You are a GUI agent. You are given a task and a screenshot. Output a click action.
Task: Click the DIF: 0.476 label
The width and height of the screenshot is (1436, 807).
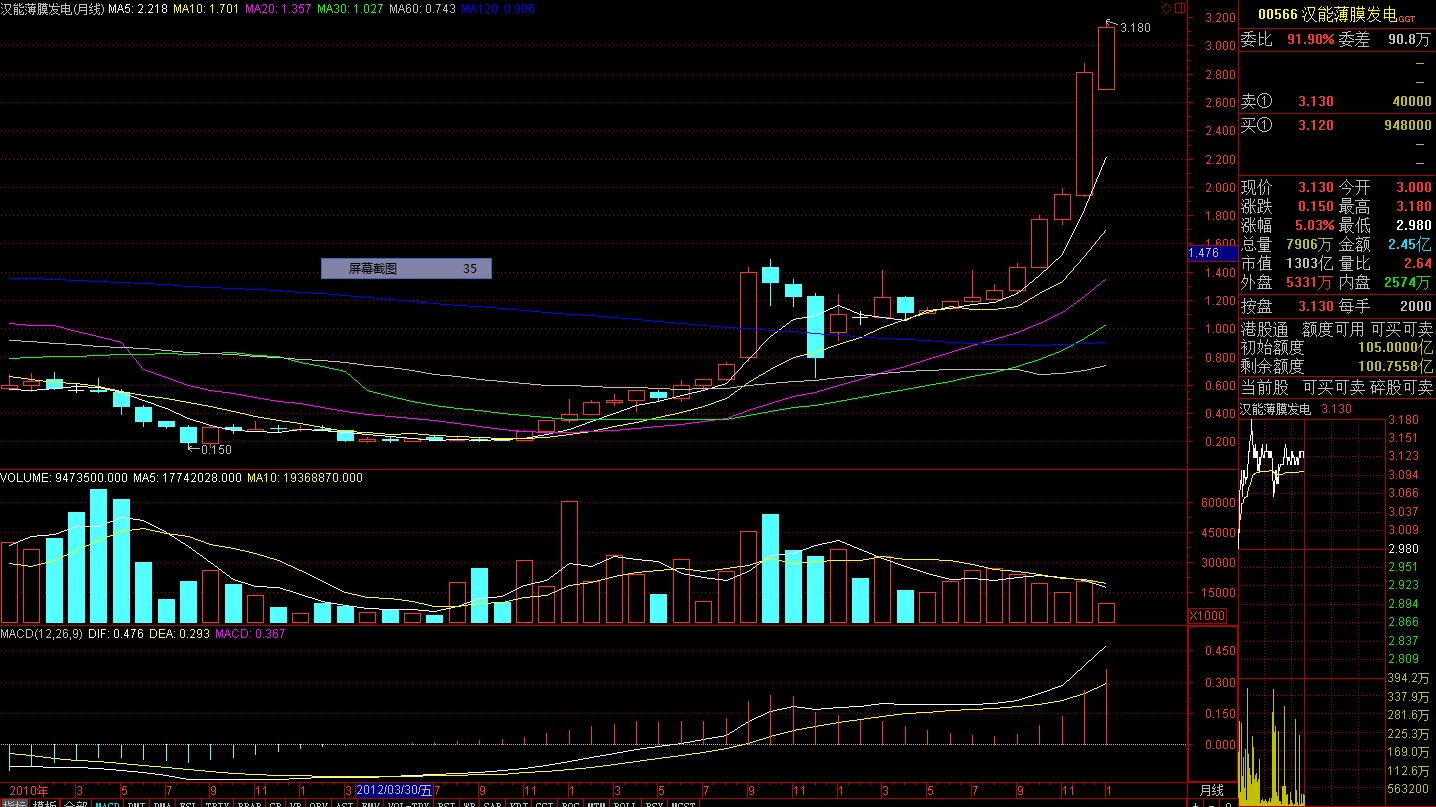(115, 634)
